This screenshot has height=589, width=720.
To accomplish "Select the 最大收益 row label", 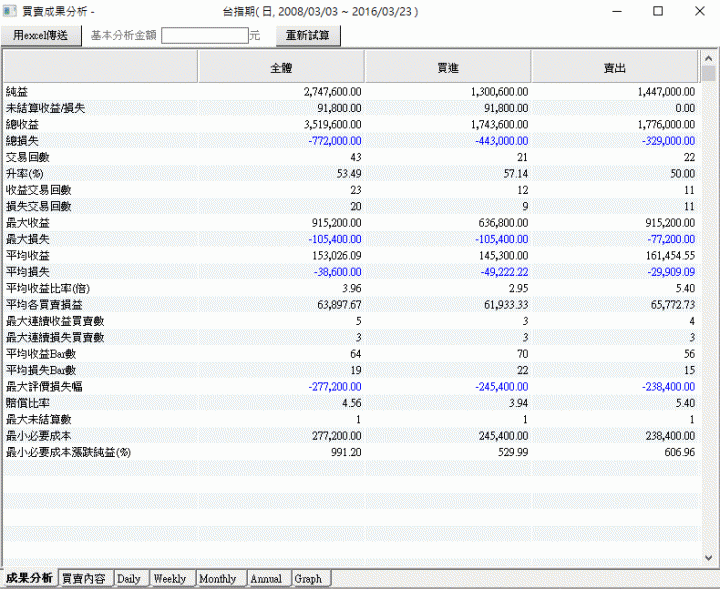I will pyautogui.click(x=28, y=223).
